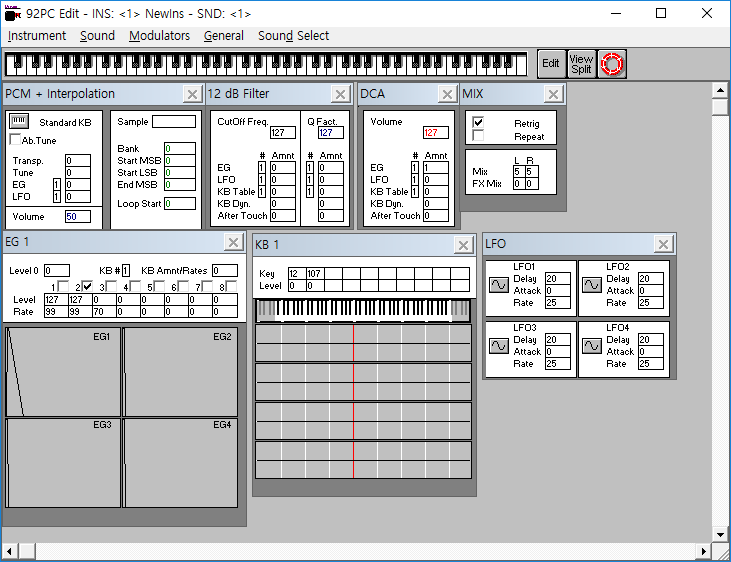Select LFO2 sine waveform icon
The height and width of the screenshot is (562, 731).
point(592,284)
